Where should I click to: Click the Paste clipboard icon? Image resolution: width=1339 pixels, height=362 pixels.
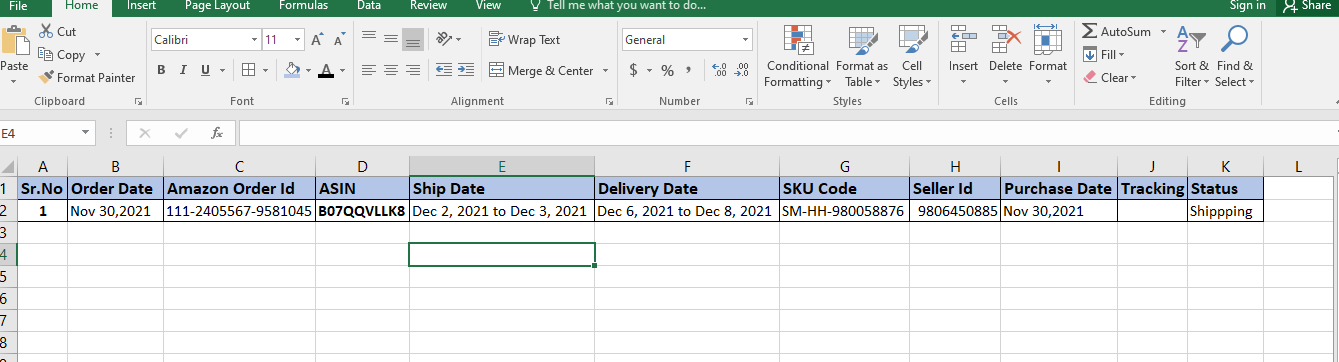click(x=14, y=42)
